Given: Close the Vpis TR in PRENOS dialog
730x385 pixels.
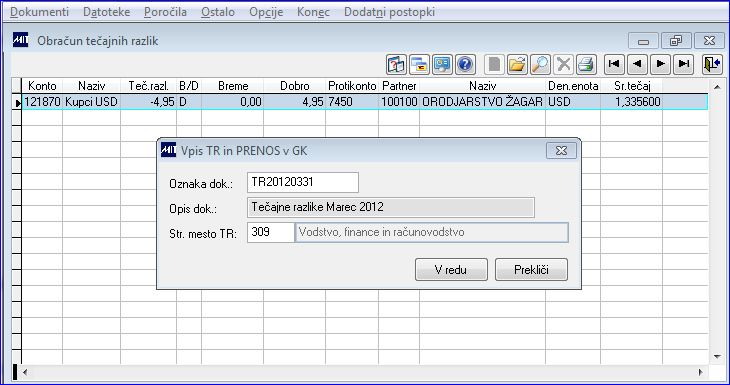Looking at the screenshot, I should coord(561,150).
